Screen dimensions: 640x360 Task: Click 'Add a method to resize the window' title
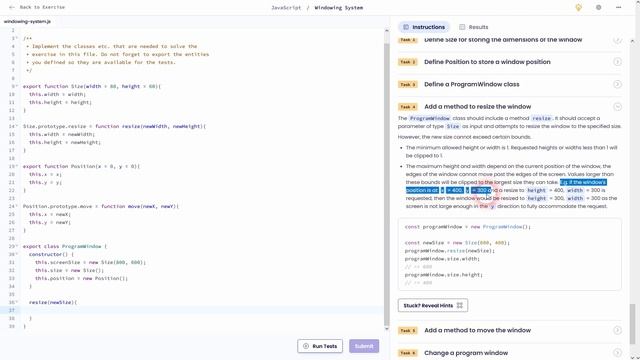tap(478, 107)
